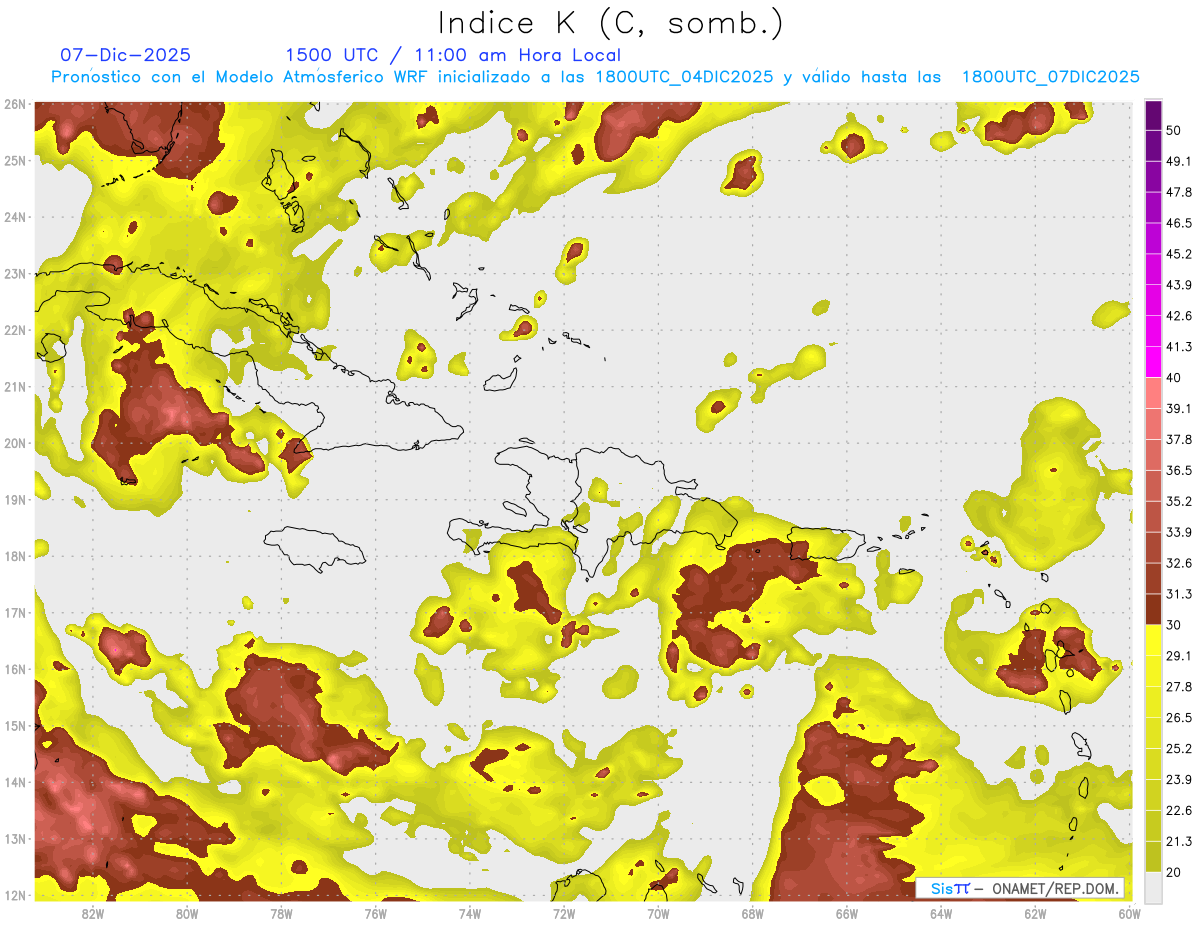Click the bright yellow scale segment just below 30

click(1153, 640)
